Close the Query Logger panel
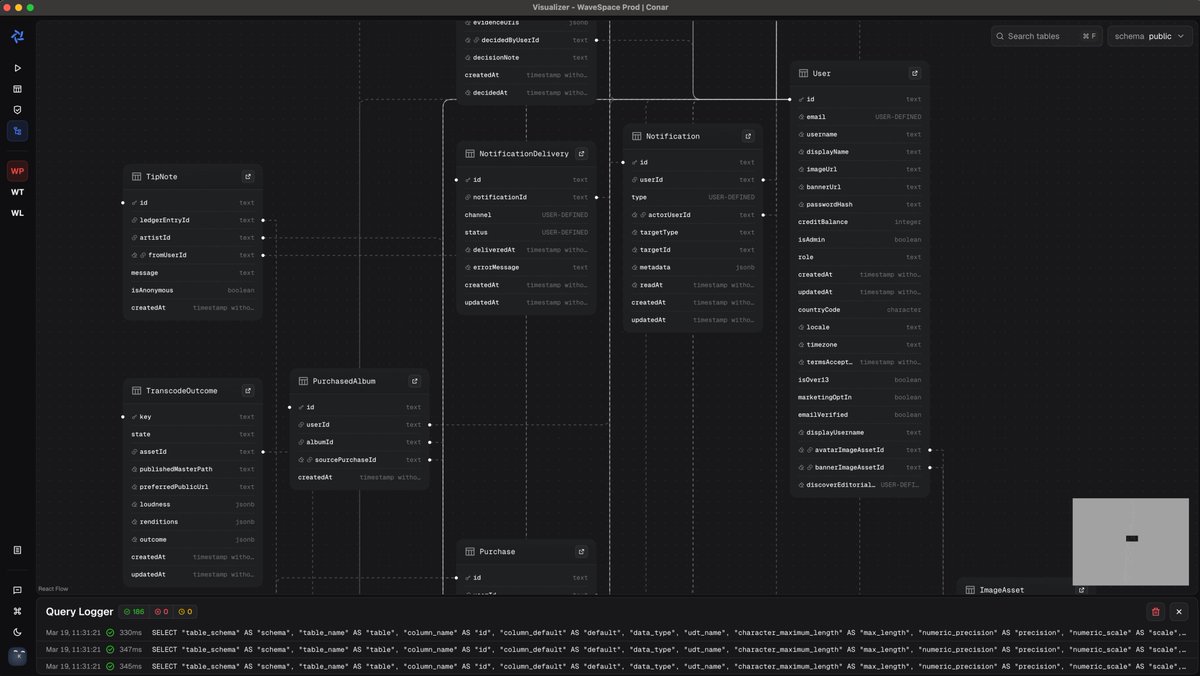Screen dimensions: 1200x676 coord(1179,611)
